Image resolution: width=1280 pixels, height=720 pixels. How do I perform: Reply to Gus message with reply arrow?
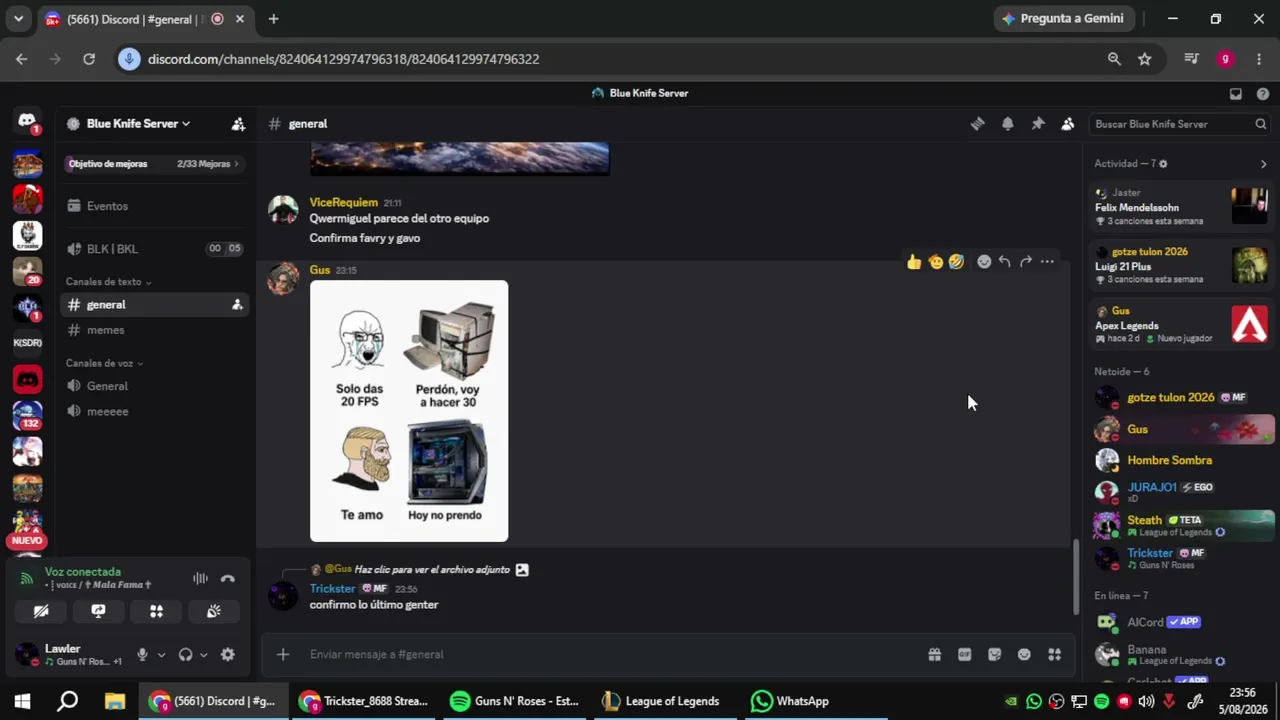click(x=1004, y=262)
